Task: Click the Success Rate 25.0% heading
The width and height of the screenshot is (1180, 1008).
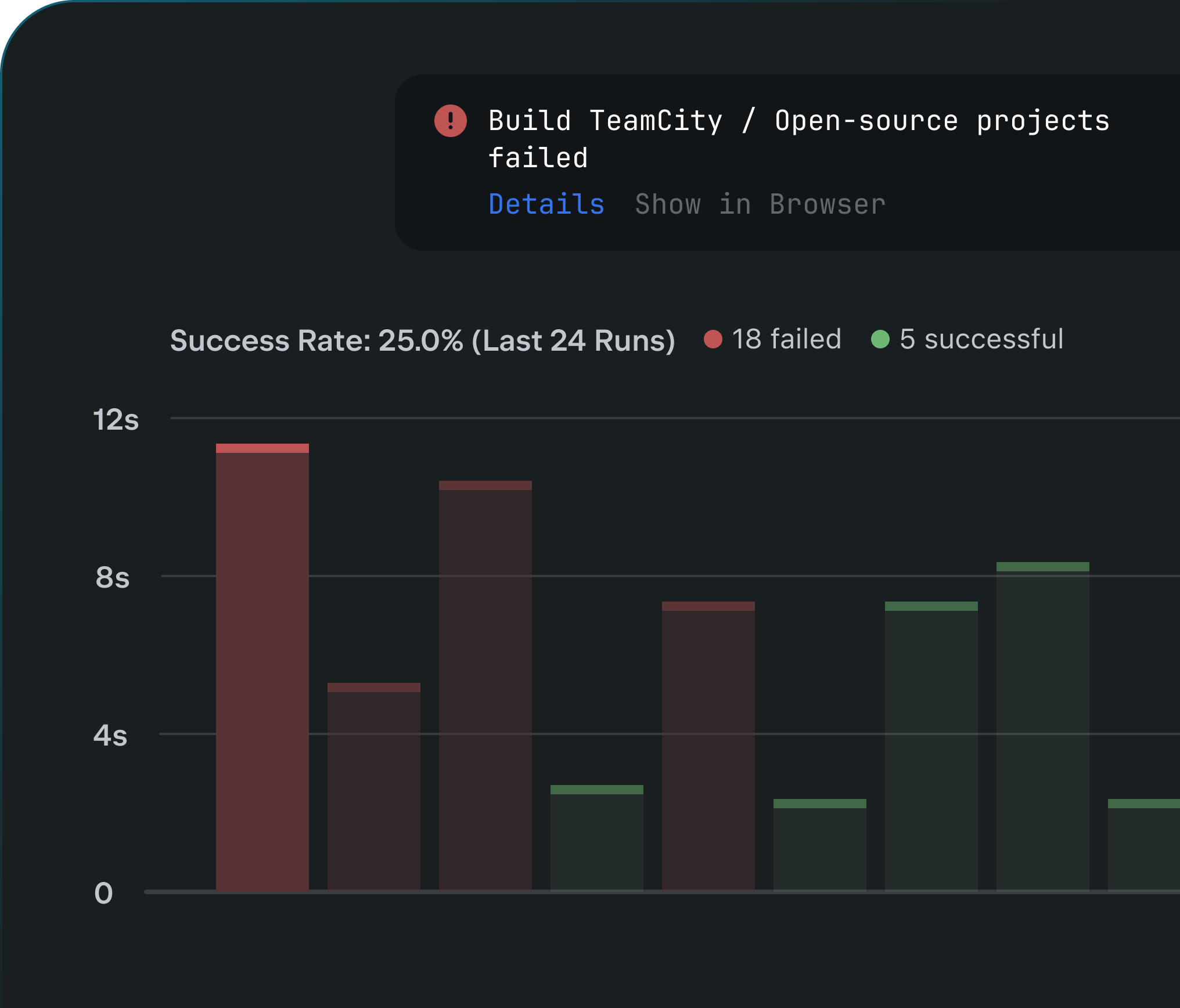Action: point(422,340)
